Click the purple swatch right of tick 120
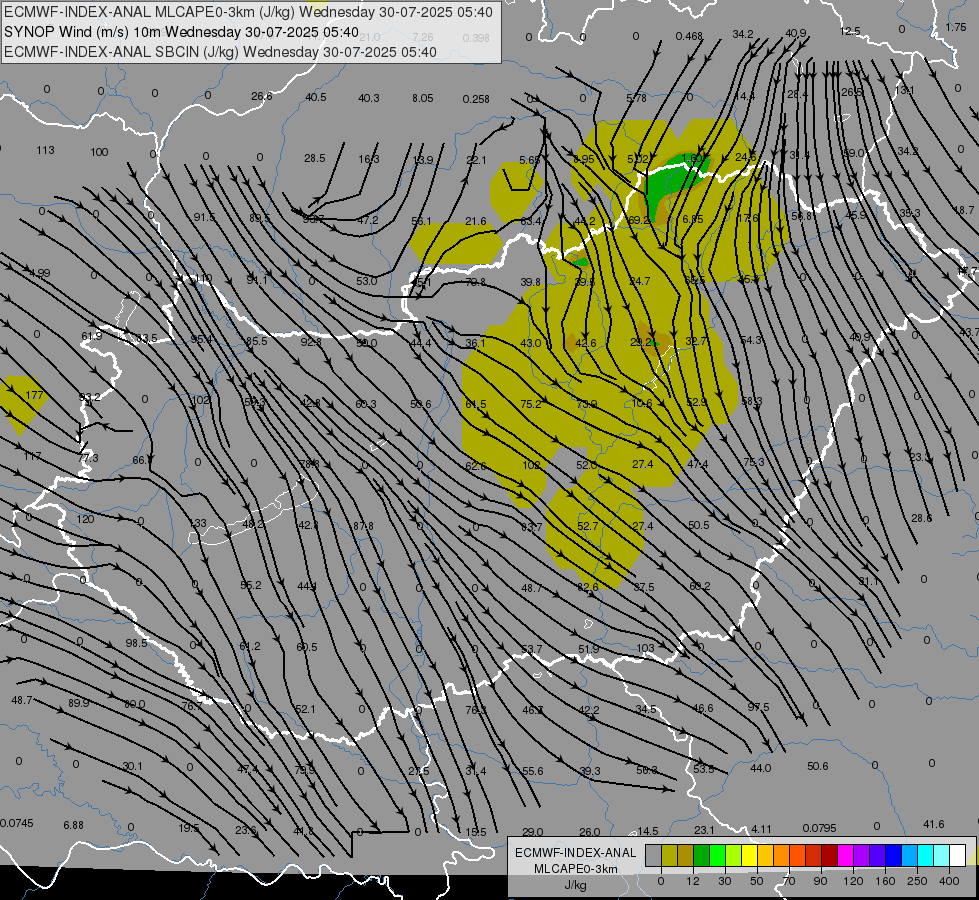 862,855
